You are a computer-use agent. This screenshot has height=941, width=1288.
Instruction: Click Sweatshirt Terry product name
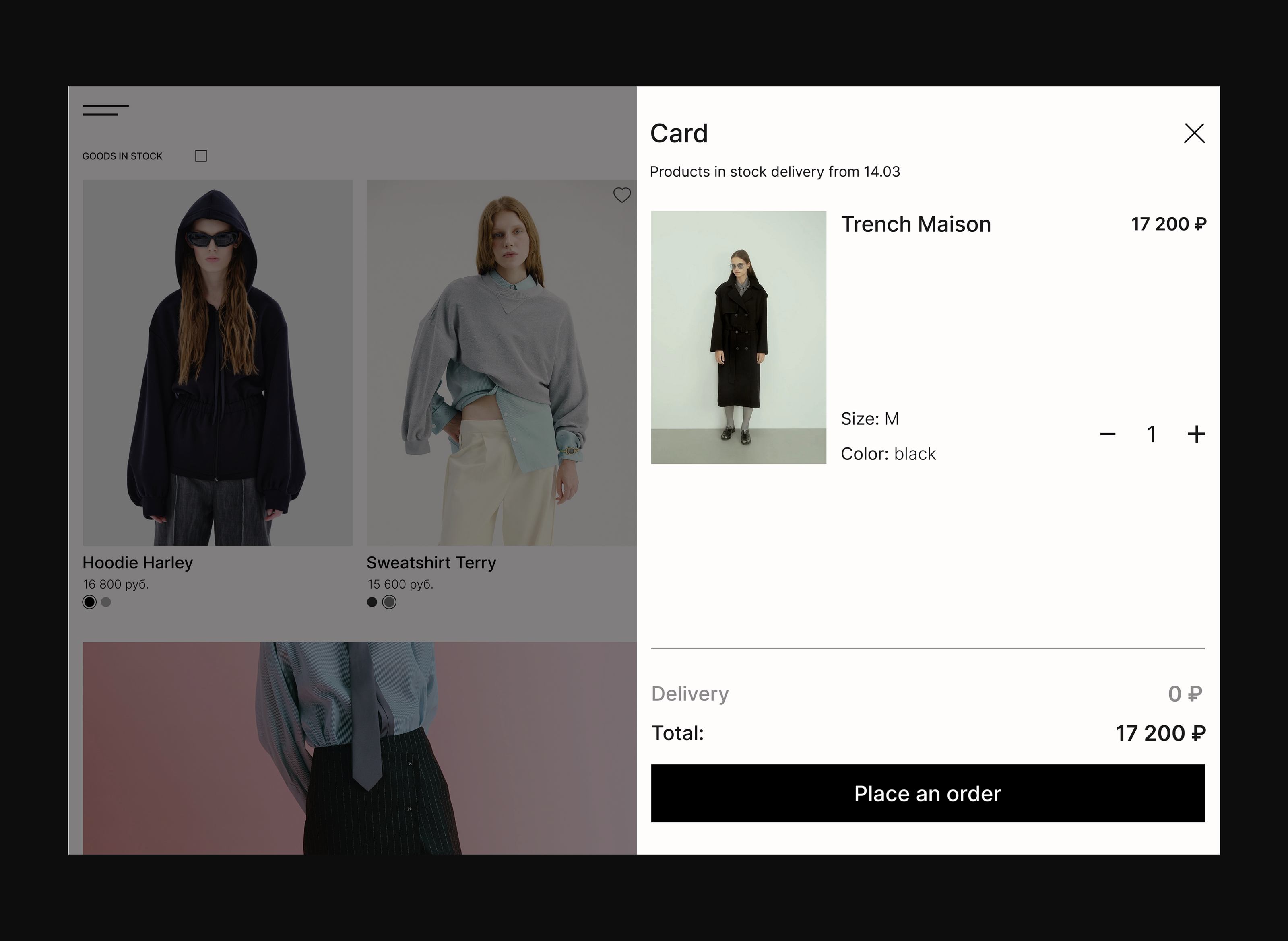[431, 563]
